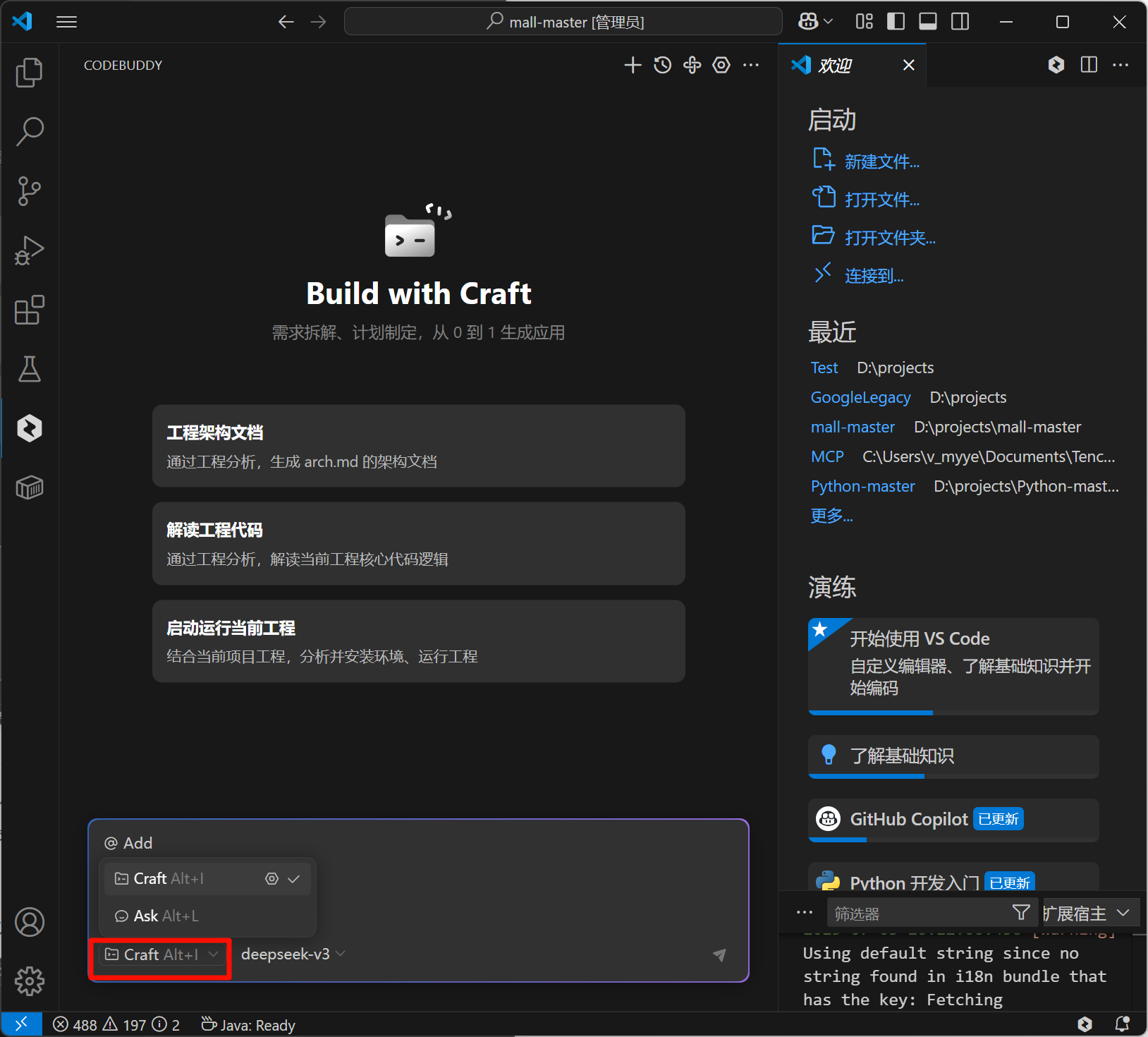The height and width of the screenshot is (1037, 1148).
Task: Select the Ask mode option
Action: pyautogui.click(x=157, y=916)
